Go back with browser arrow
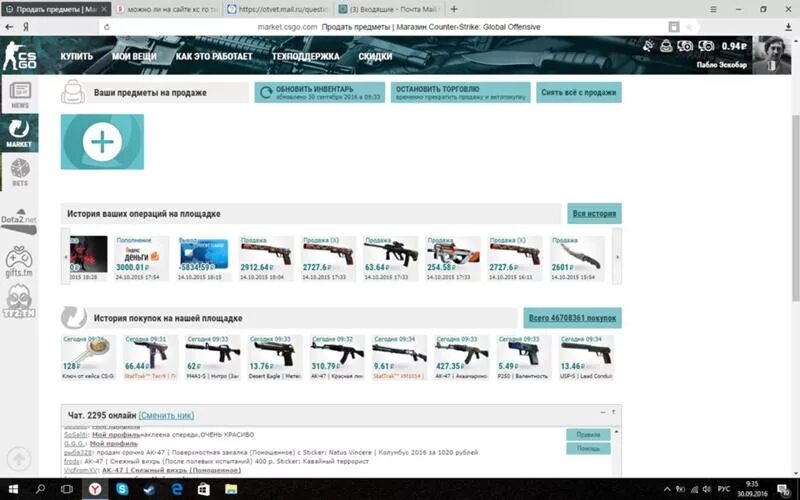The width and height of the screenshot is (800, 500). point(9,27)
